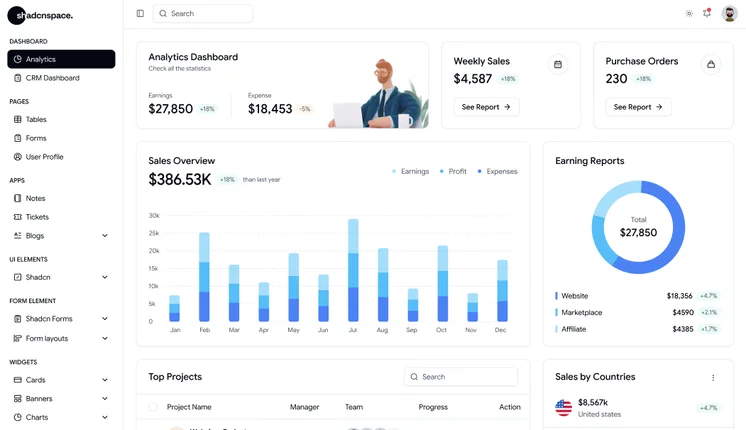Screen dimensions: 746x430
Task: Toggle the Expenses legend series
Action: click(x=497, y=171)
